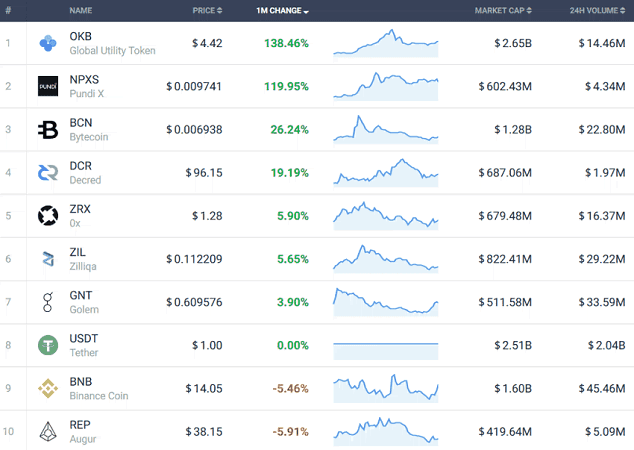Open the 1M Change column dropdown
The image size is (634, 450).
(305, 11)
